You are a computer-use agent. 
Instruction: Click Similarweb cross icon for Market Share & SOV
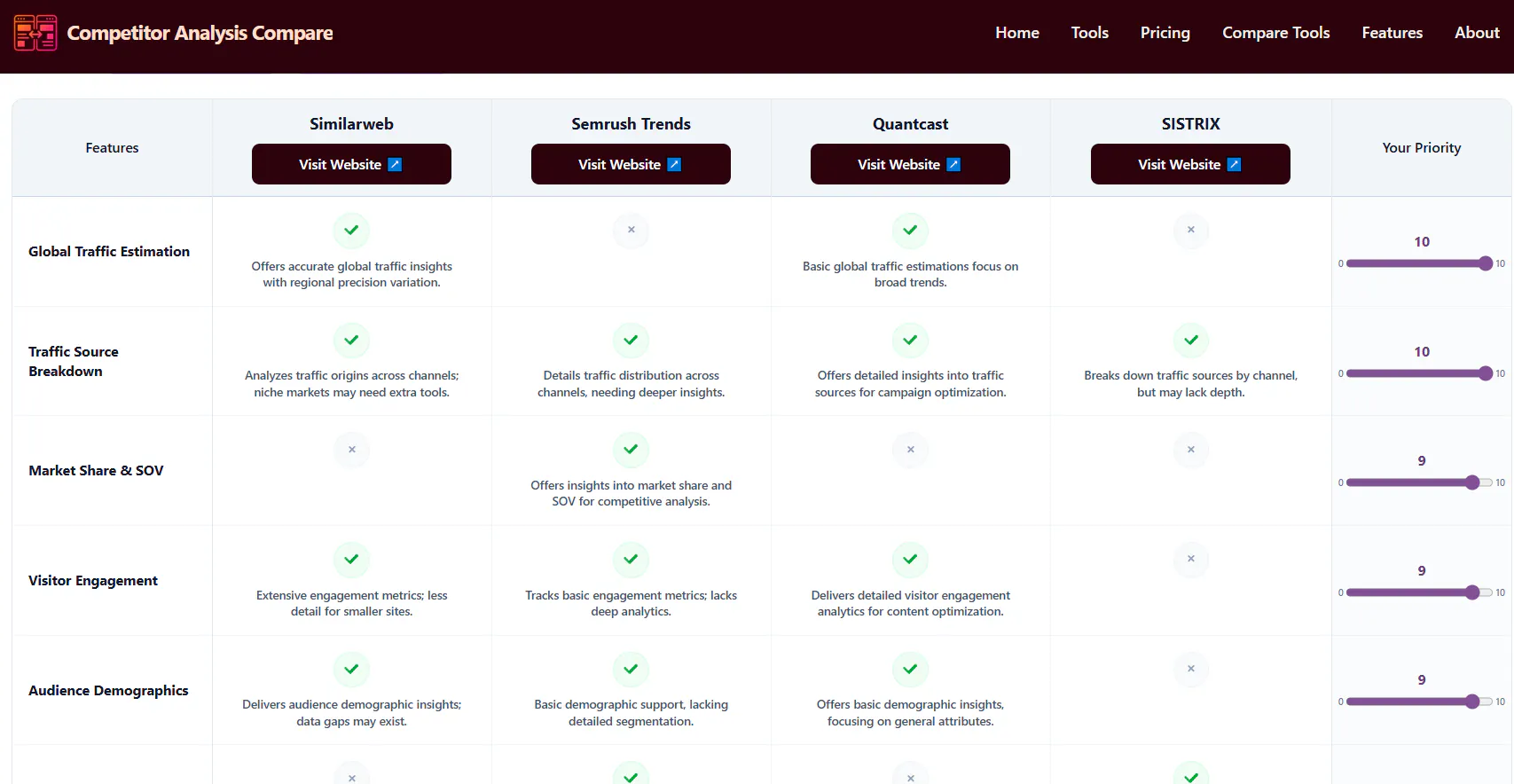(351, 450)
